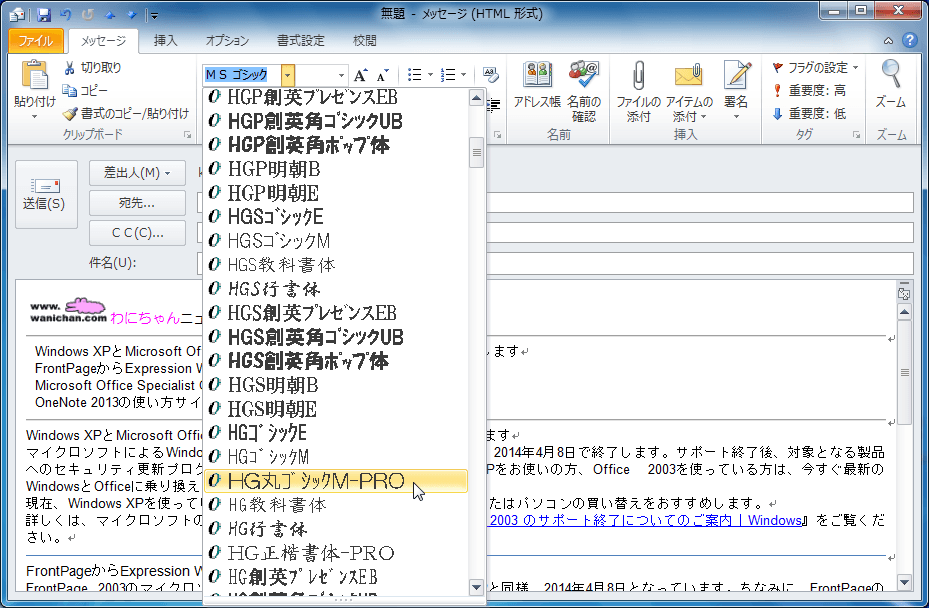Click 書式のコピー/貼り付け format painter

coord(126,113)
